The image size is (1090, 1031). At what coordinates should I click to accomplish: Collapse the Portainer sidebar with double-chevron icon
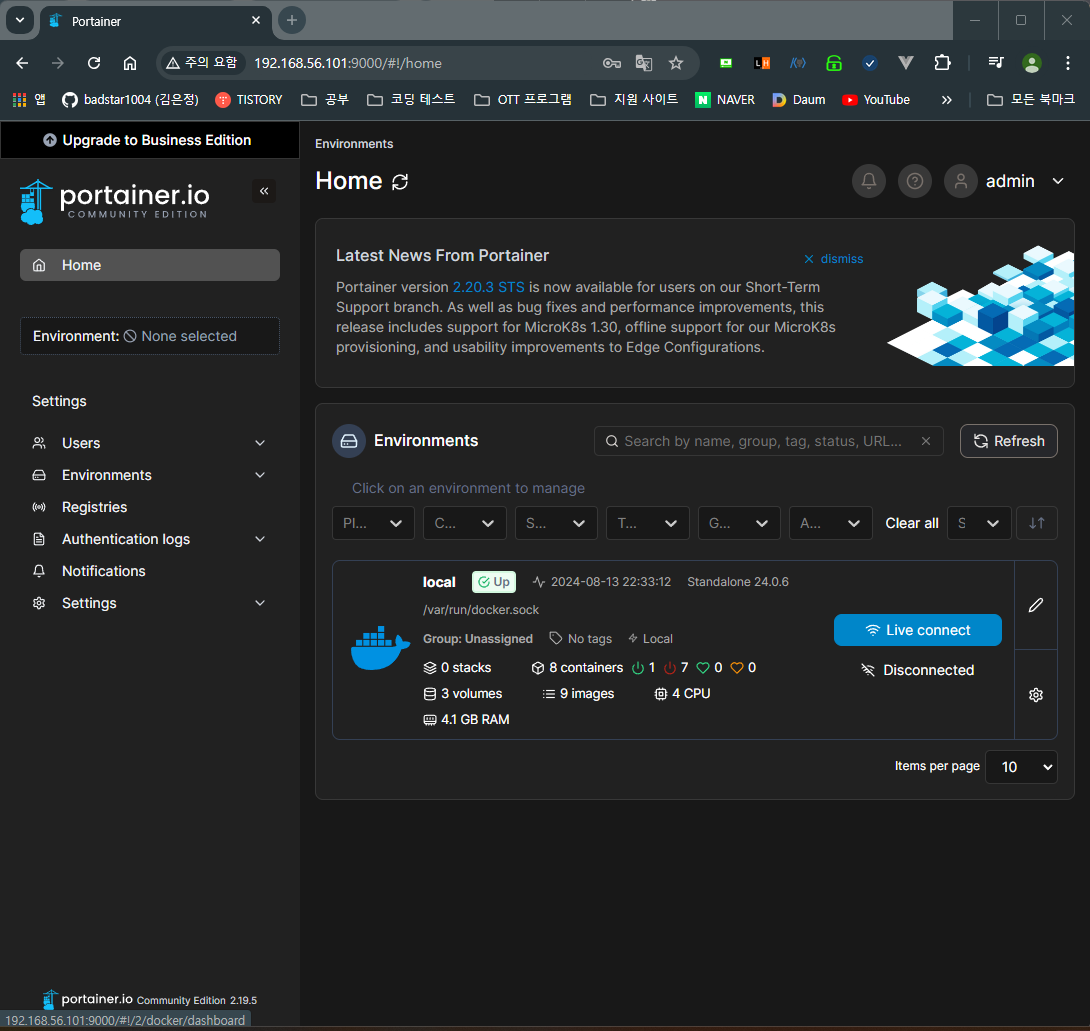[x=264, y=191]
